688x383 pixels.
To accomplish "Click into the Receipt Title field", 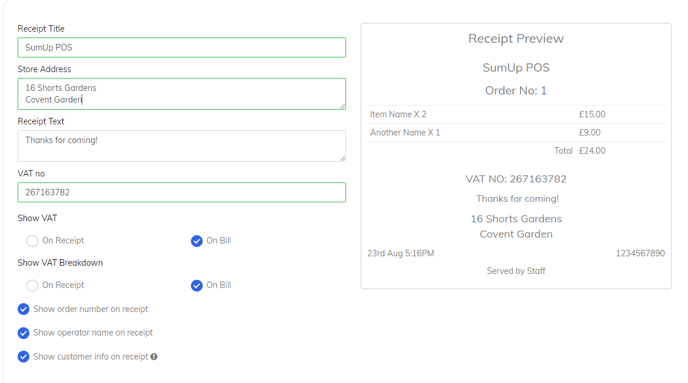I will 182,47.
